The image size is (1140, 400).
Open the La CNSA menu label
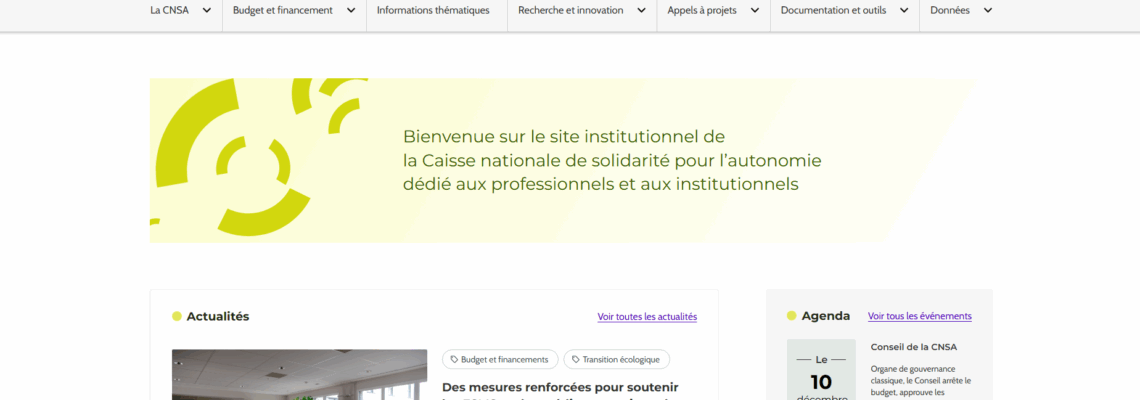click(169, 11)
